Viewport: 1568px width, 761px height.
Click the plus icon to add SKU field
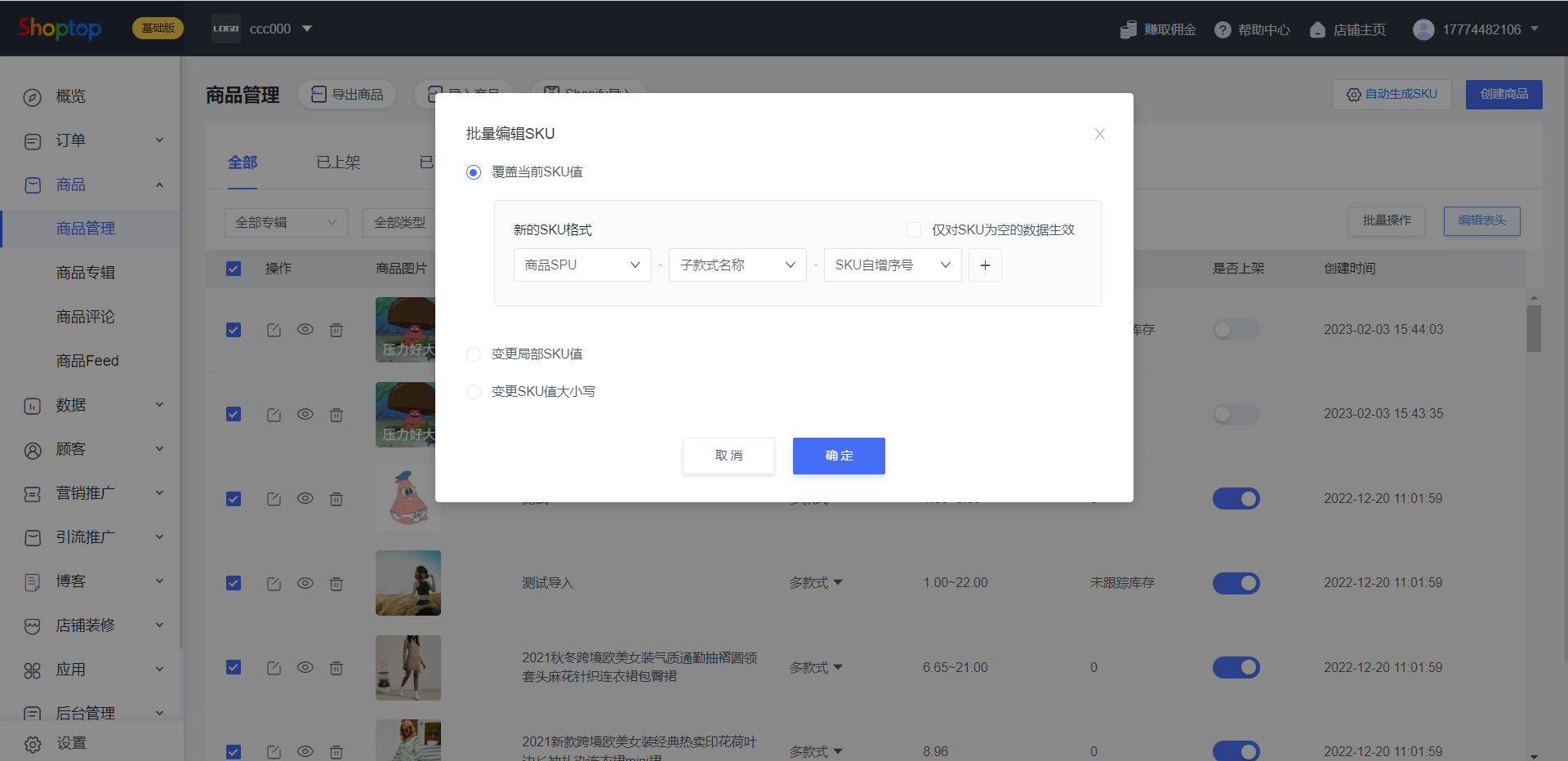[985, 265]
